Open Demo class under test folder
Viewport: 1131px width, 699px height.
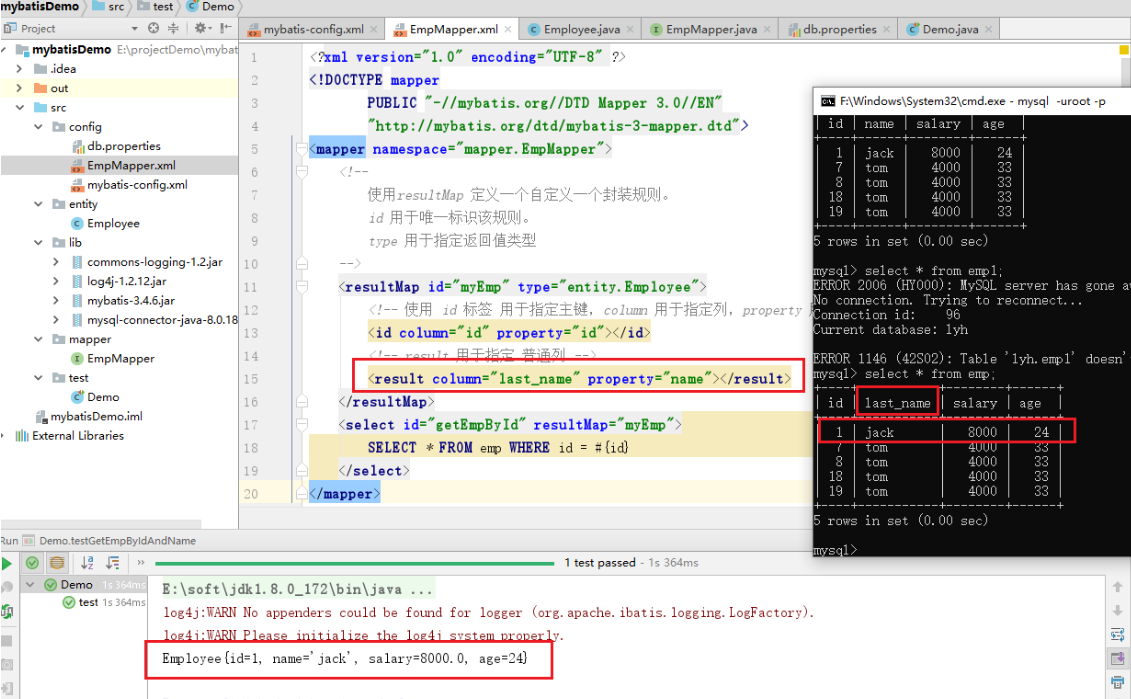pyautogui.click(x=103, y=397)
